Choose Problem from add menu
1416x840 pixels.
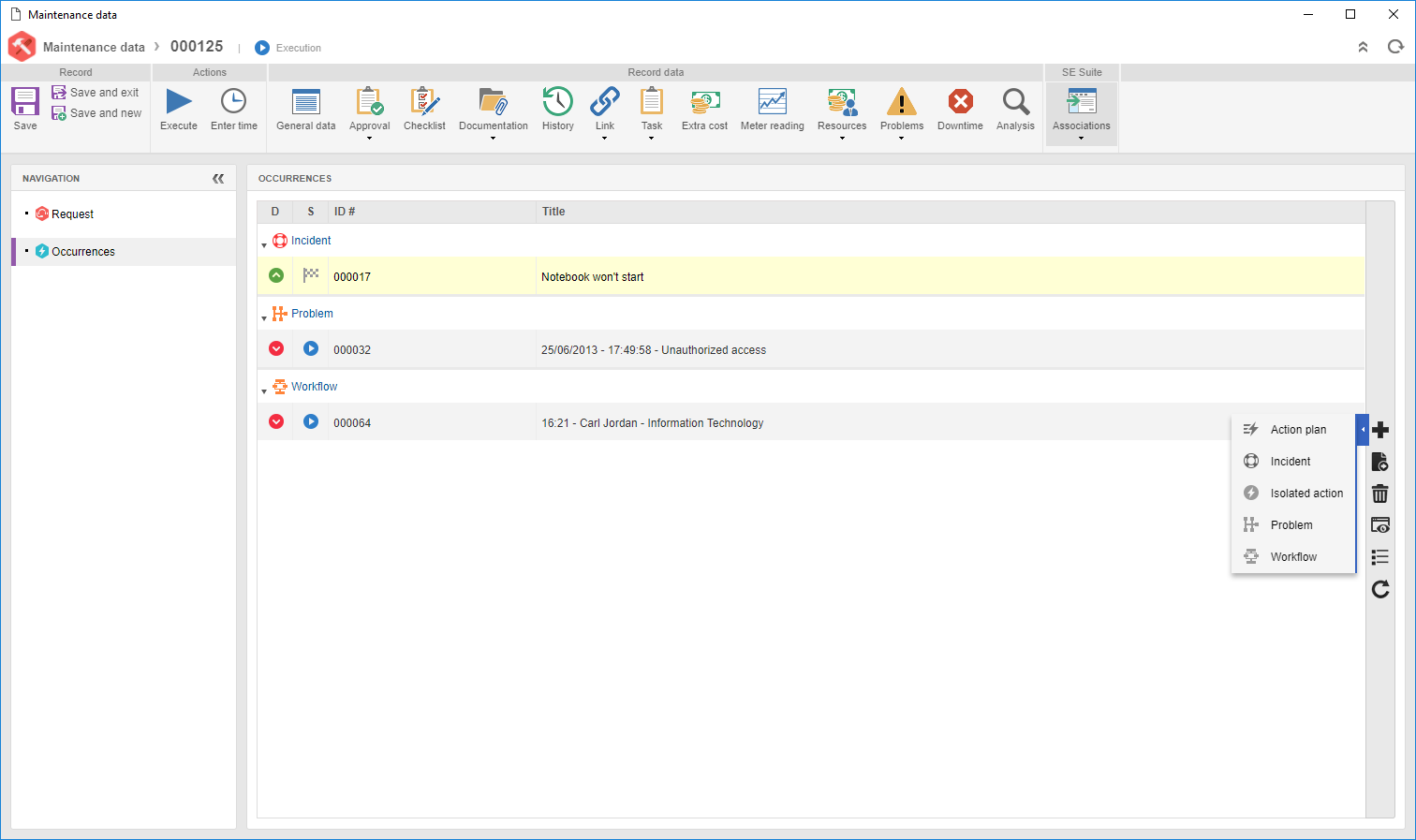(1293, 525)
